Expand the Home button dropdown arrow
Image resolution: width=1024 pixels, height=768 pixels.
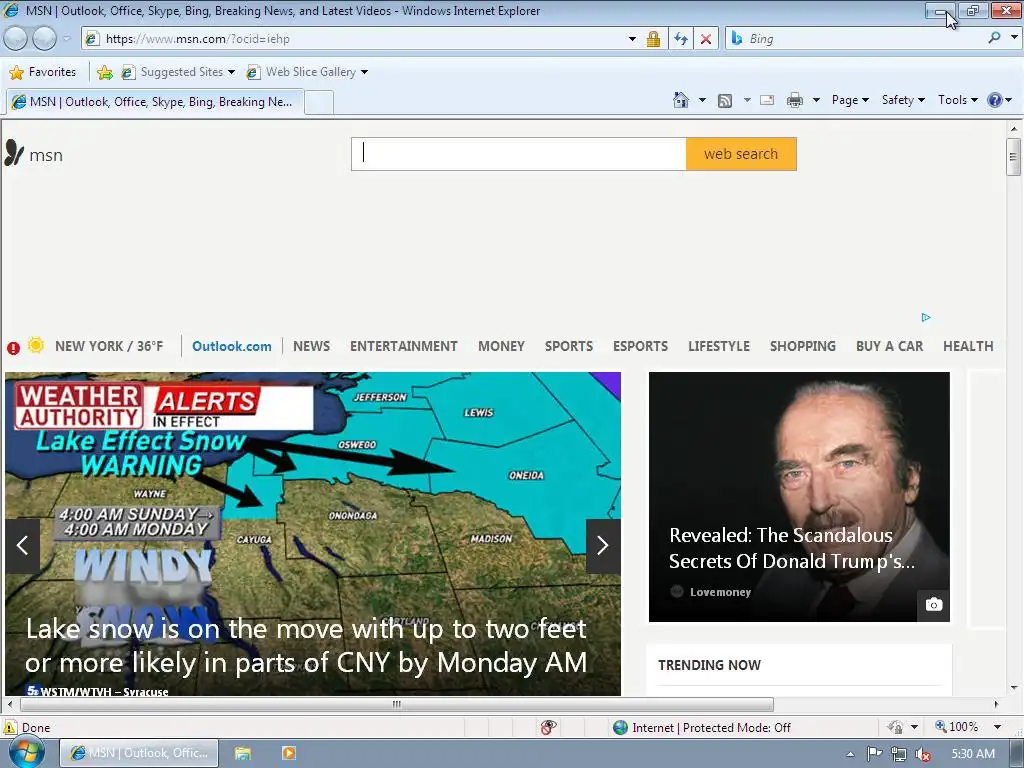tap(702, 100)
